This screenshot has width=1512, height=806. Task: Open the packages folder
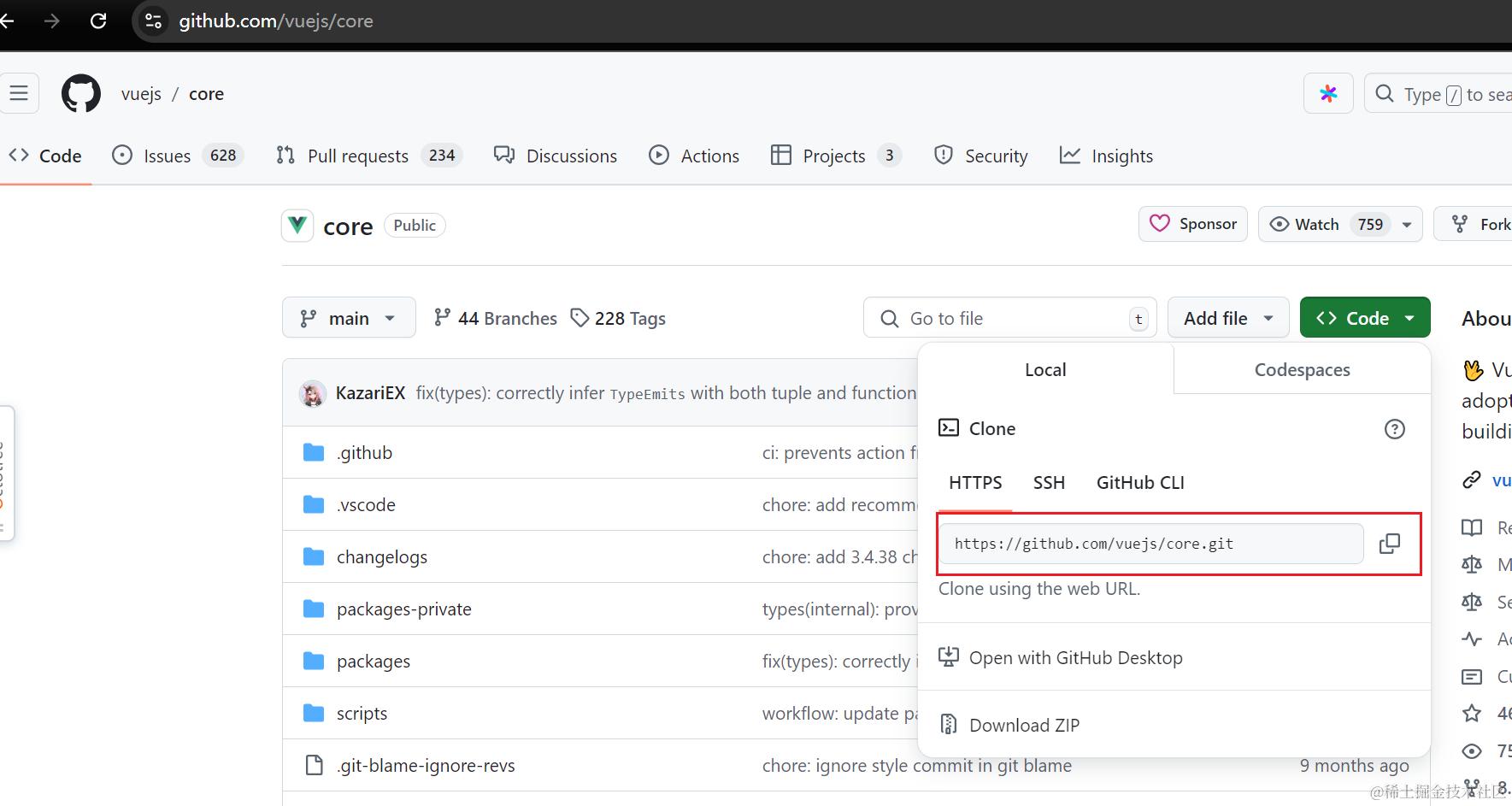tap(374, 661)
